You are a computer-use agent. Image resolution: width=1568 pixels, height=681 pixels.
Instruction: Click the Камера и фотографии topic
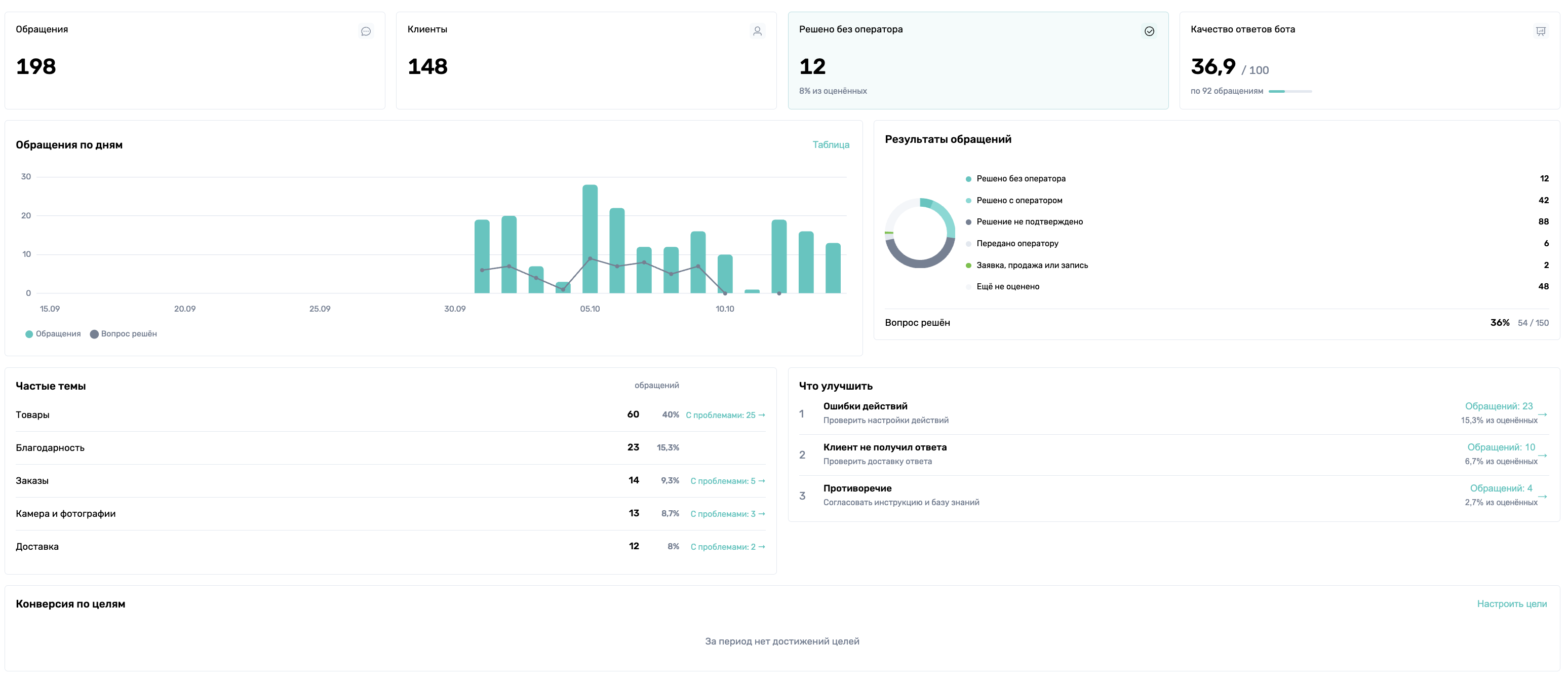coord(390,513)
